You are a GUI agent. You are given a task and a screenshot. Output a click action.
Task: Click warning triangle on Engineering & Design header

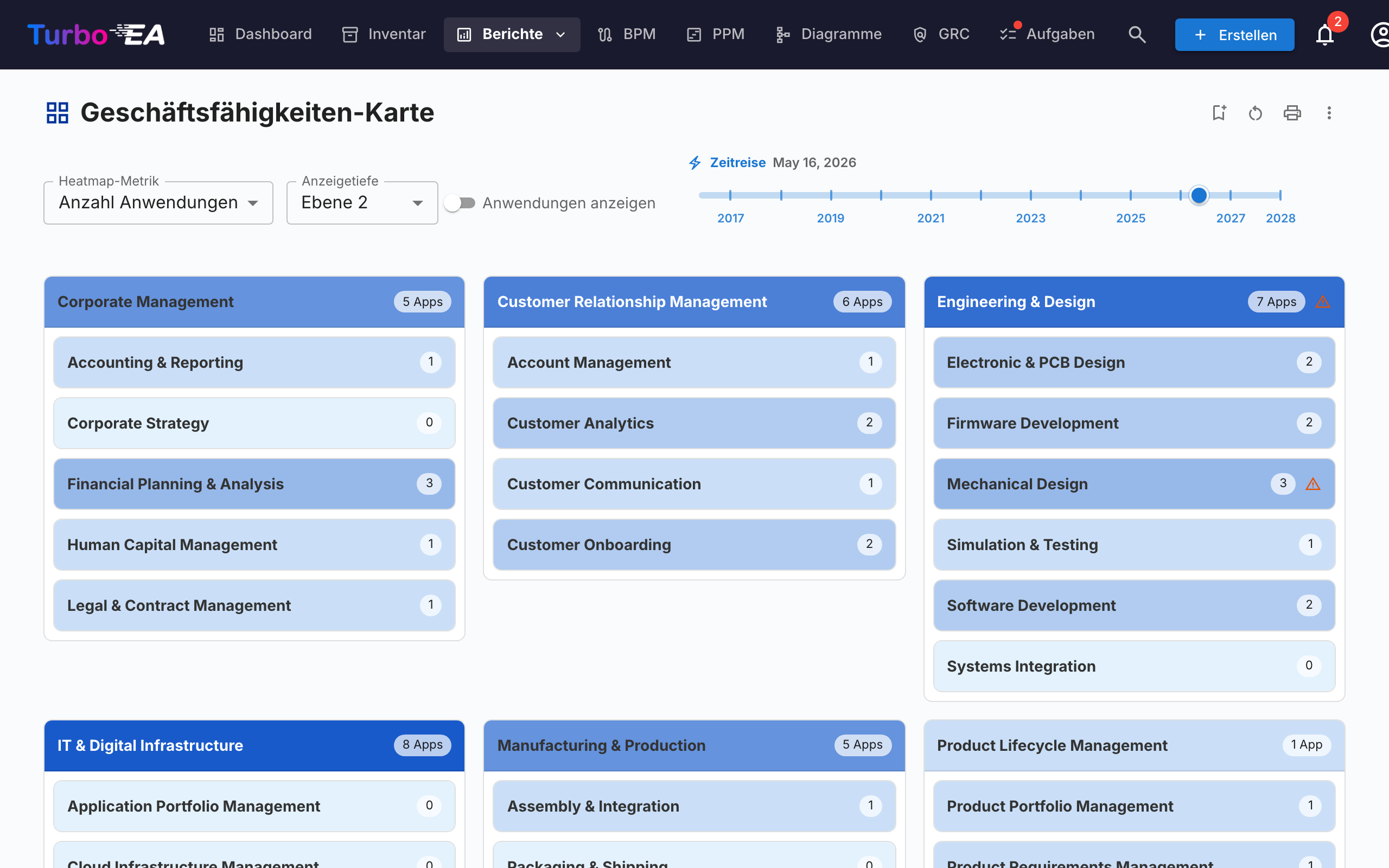pyautogui.click(x=1322, y=302)
